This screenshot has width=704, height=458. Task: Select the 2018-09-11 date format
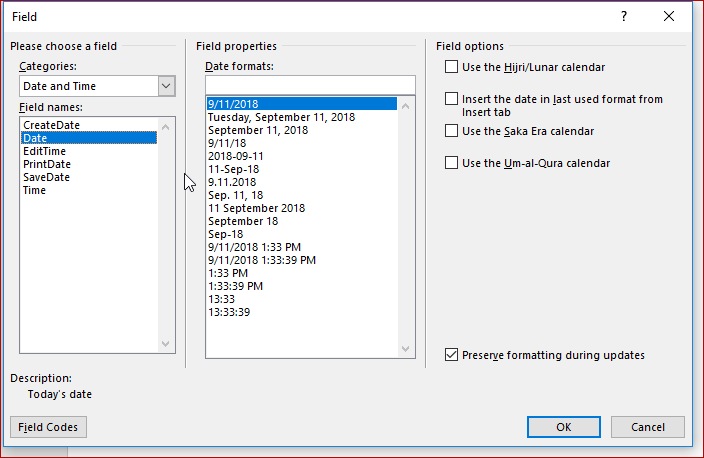click(236, 156)
